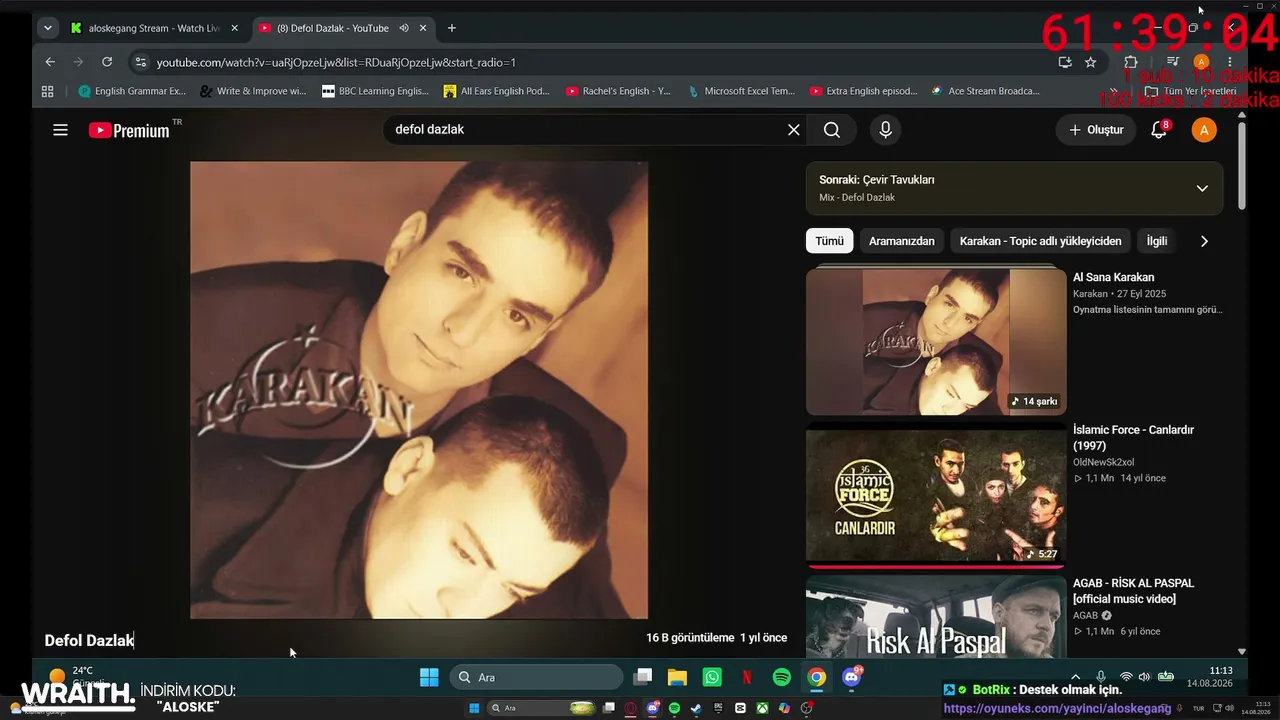Go to YouTube Premium home logo
Screen dimensions: 1280x720
point(129,130)
